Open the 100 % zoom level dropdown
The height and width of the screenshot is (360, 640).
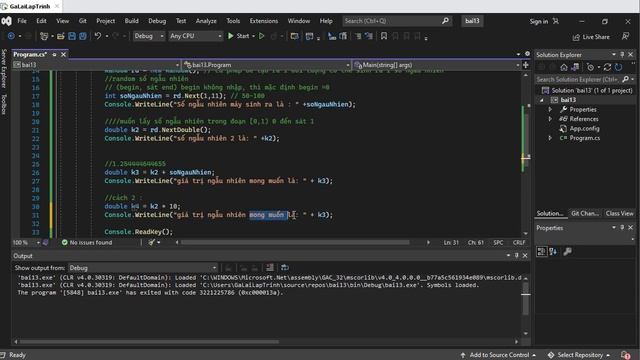(26, 242)
